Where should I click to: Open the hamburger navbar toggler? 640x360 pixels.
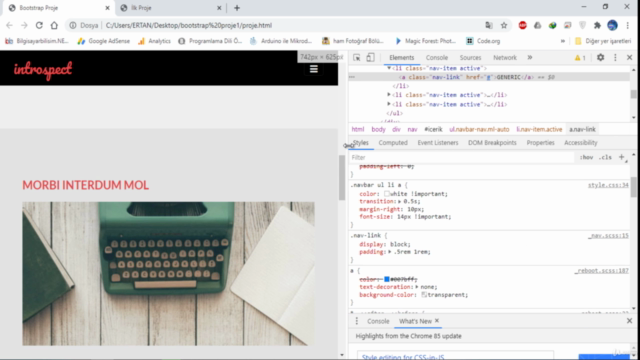313,69
